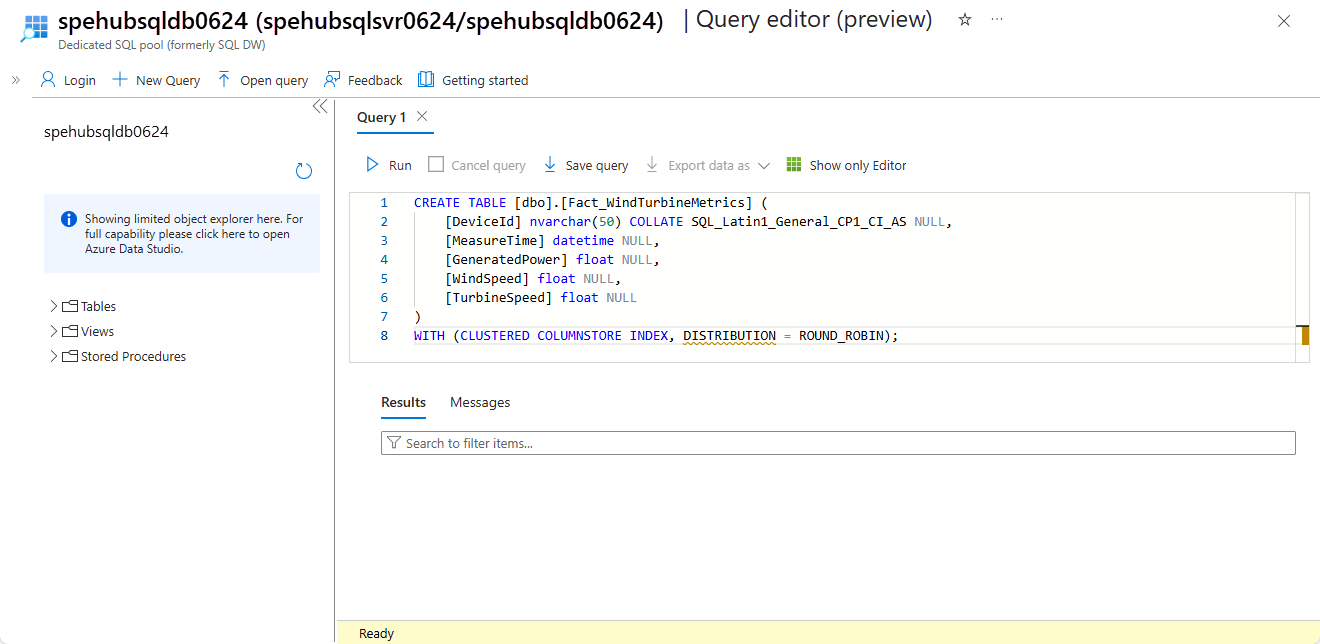The height and width of the screenshot is (644, 1320).
Task: Click the Save query icon
Action: [x=585, y=164]
